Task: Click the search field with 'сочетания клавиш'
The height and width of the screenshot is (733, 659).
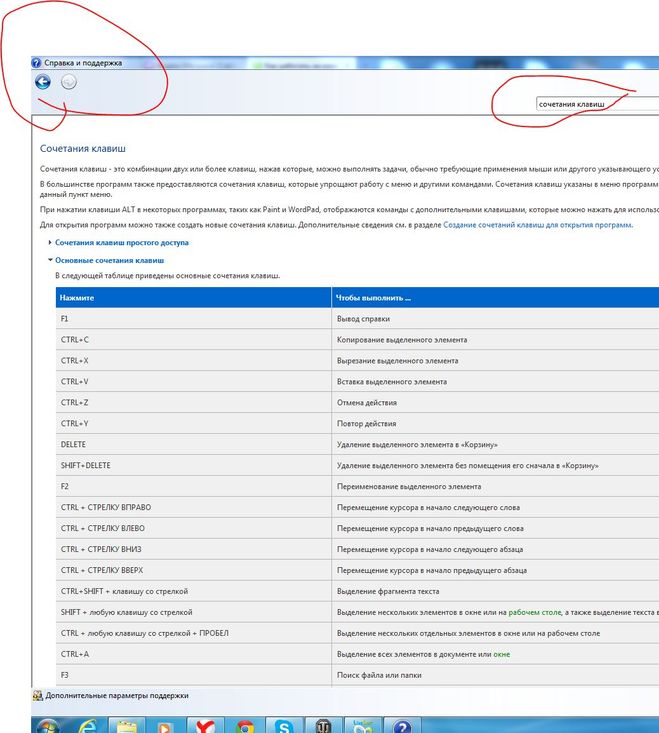Action: click(590, 104)
